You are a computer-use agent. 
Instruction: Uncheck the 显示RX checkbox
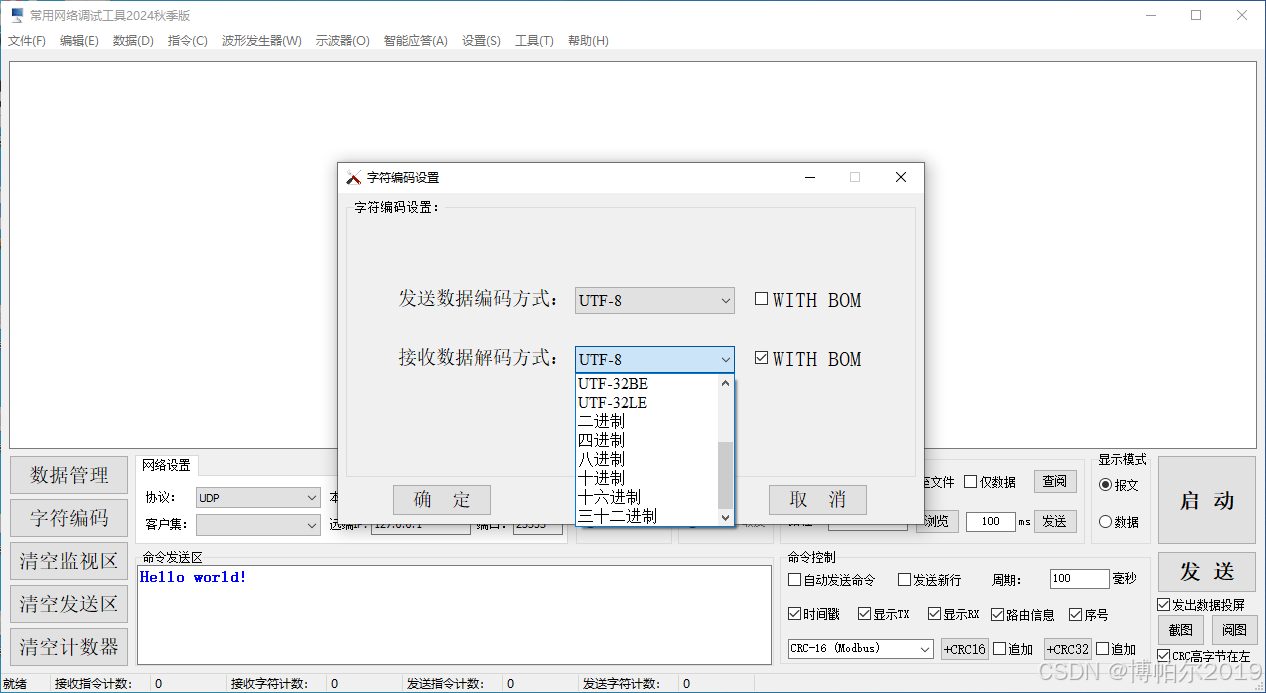934,614
